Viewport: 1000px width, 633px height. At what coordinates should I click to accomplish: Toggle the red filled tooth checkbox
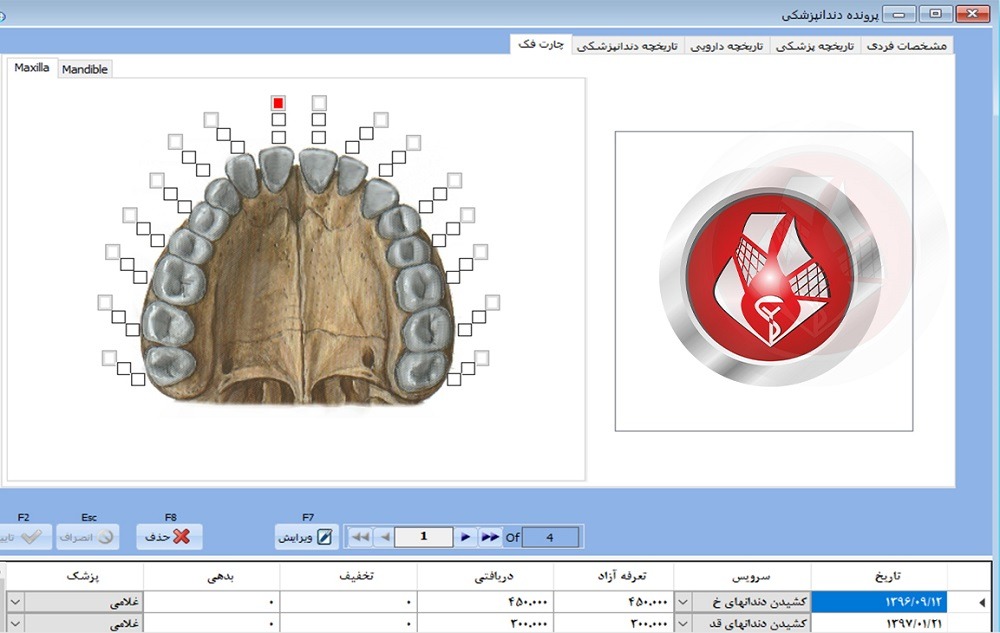(278, 103)
